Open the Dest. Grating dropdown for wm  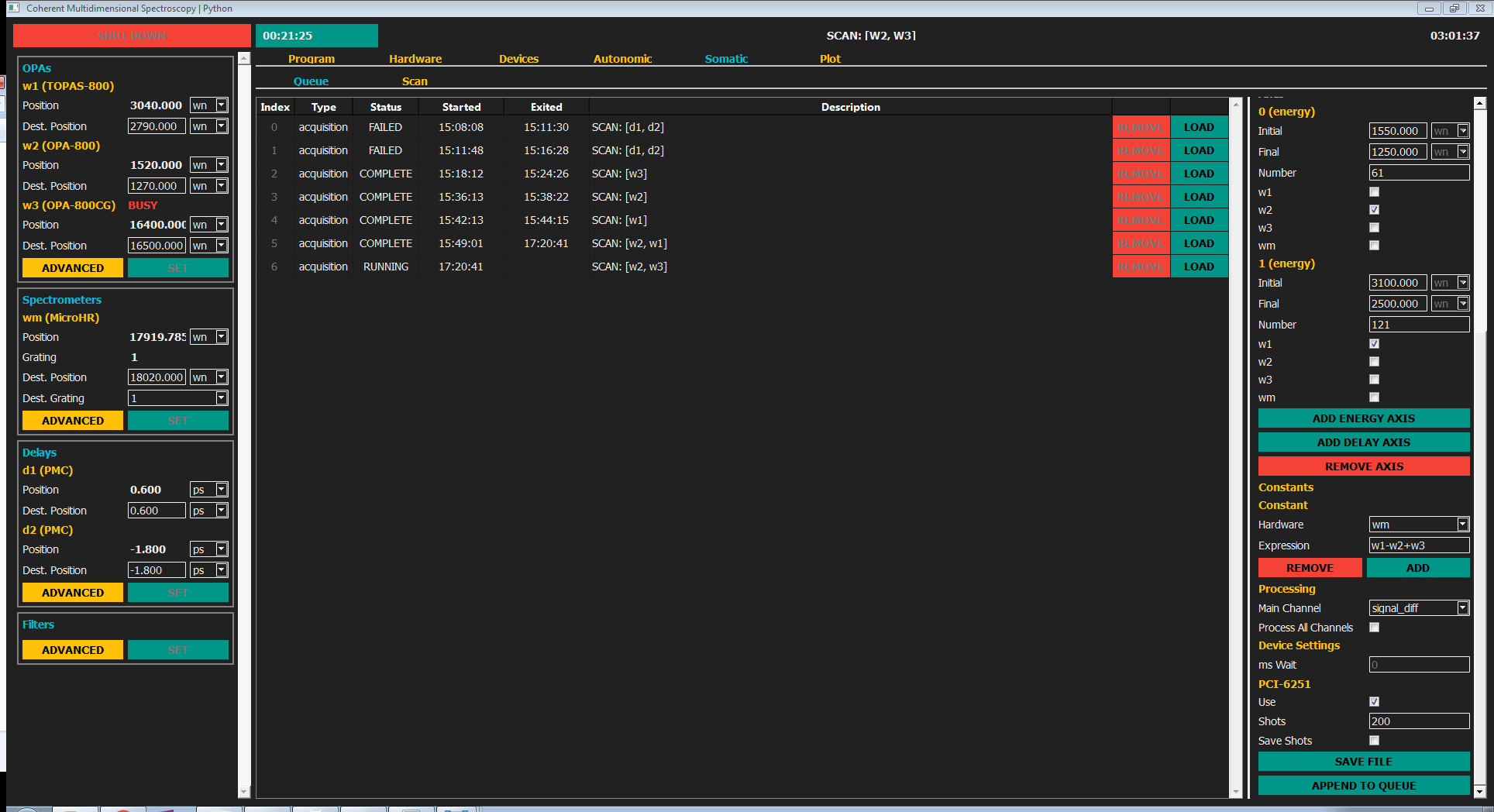(222, 398)
